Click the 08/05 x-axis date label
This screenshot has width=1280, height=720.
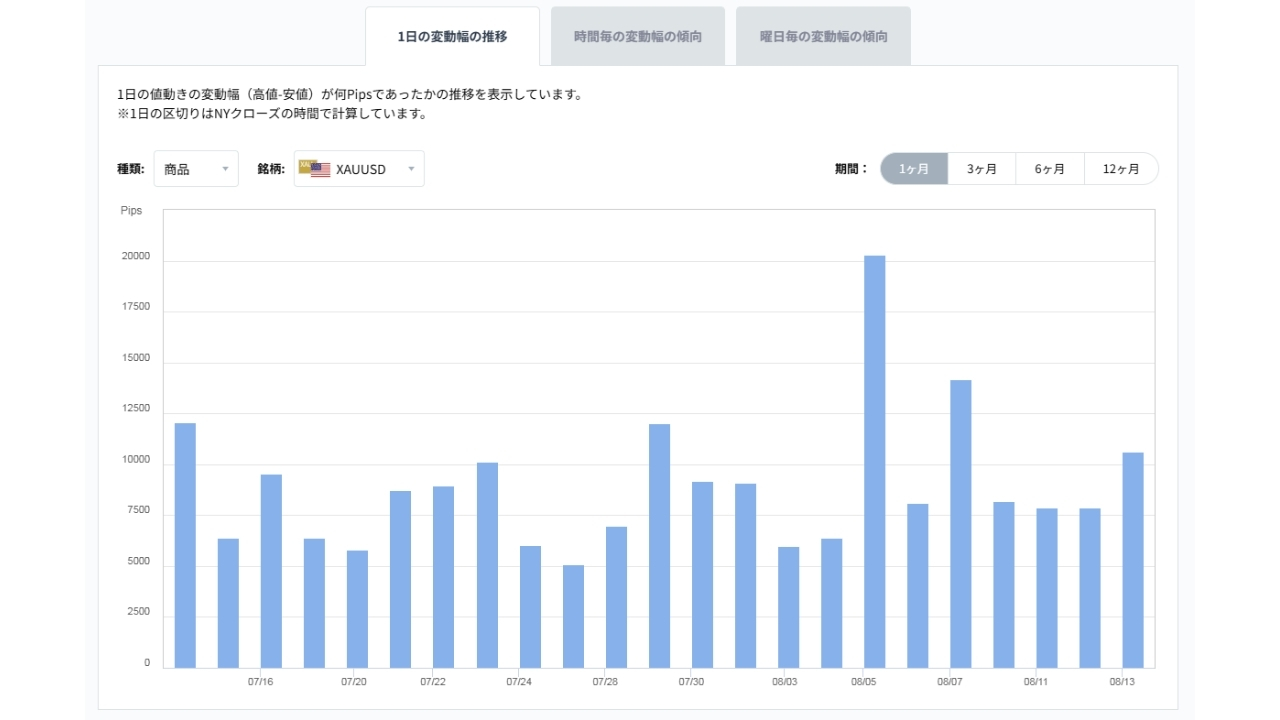point(864,682)
